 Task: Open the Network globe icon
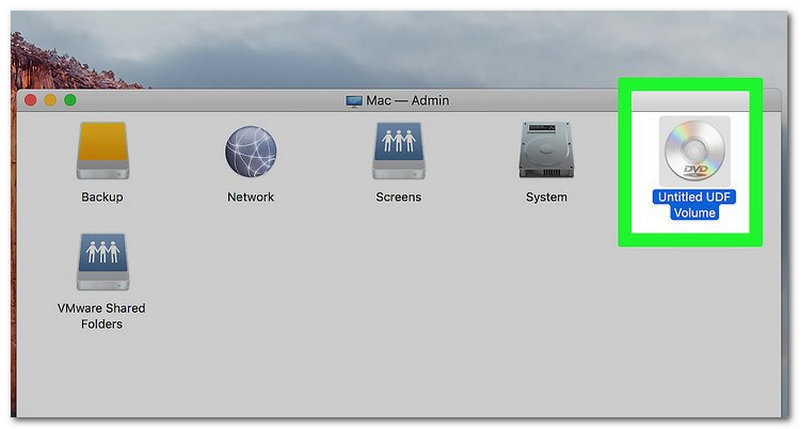pyautogui.click(x=251, y=152)
